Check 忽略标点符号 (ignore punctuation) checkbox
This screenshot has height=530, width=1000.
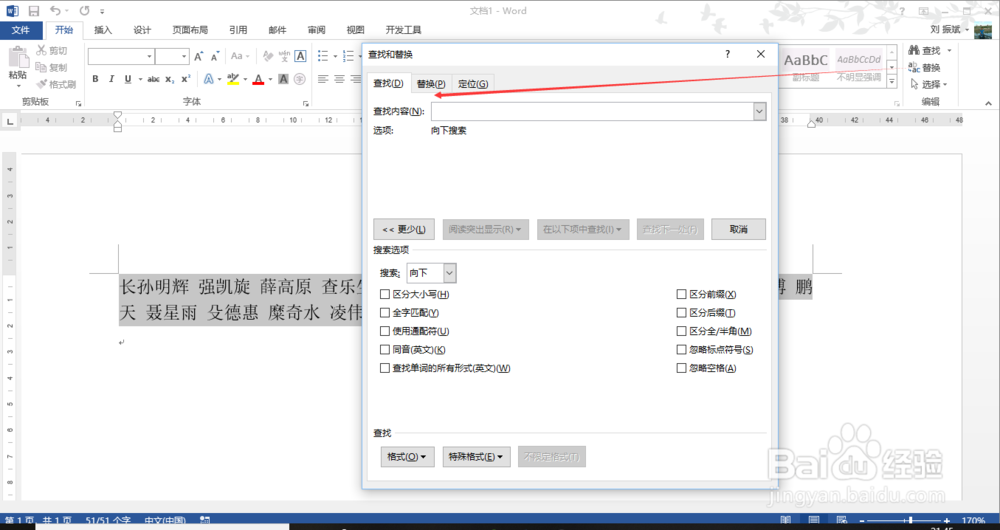[x=681, y=350]
